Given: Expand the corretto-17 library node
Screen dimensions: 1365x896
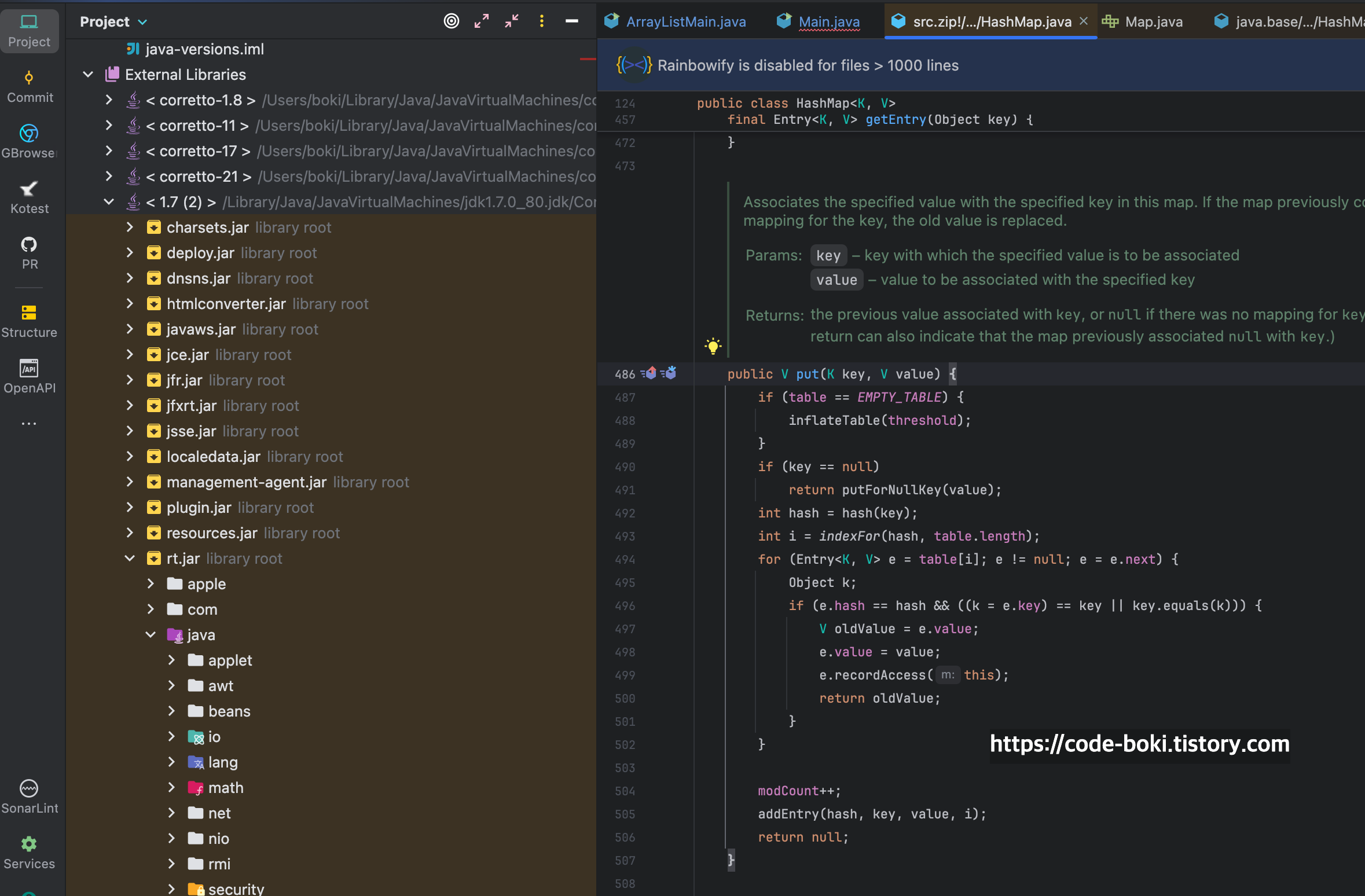Looking at the screenshot, I should pos(109,150).
